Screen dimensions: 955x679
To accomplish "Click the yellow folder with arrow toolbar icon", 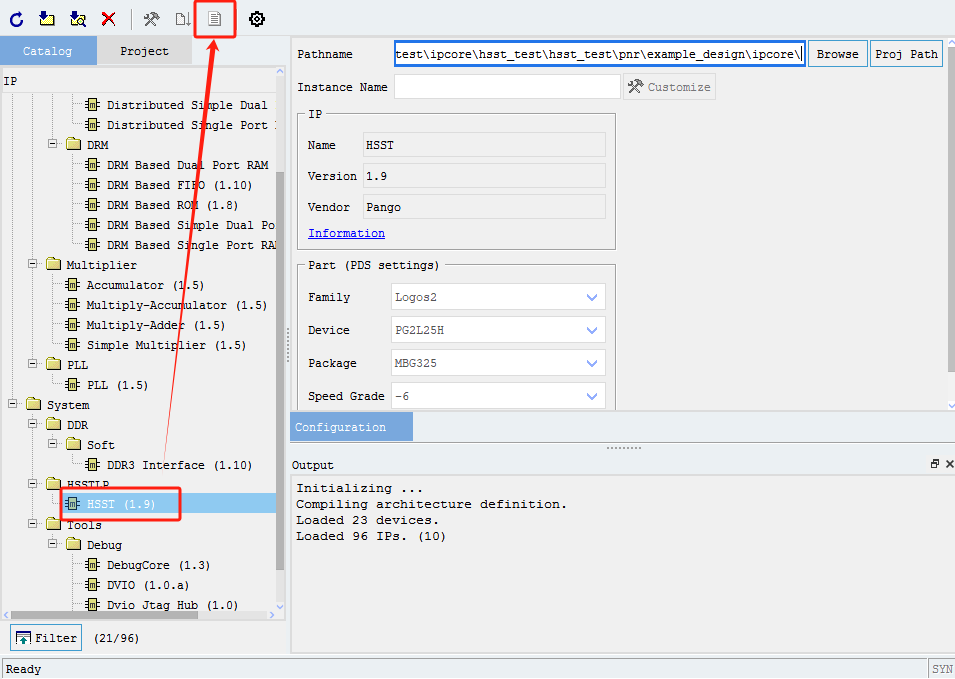I will [47, 19].
